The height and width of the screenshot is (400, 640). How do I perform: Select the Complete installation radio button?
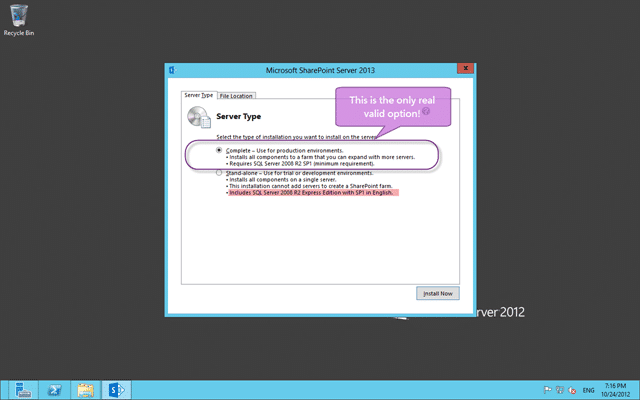click(x=219, y=150)
